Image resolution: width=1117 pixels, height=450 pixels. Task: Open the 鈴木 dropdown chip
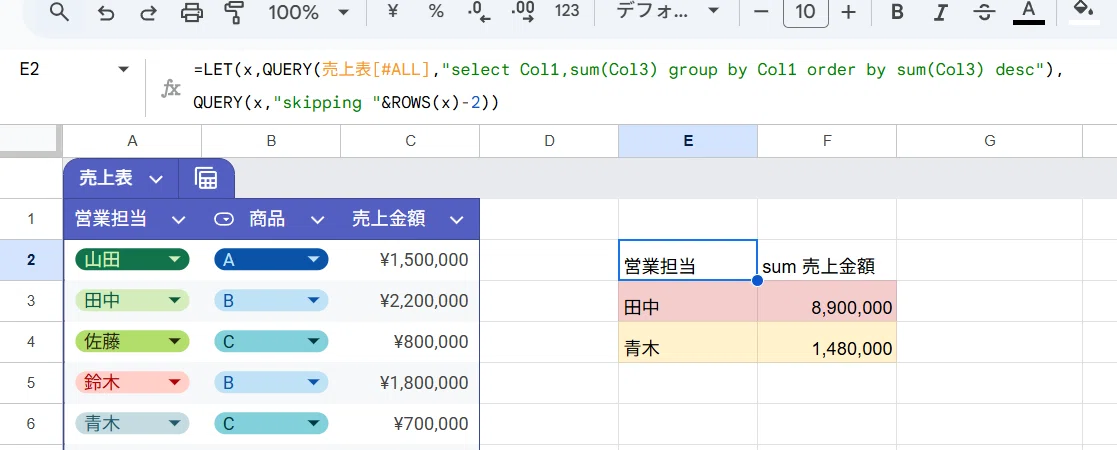coord(132,383)
